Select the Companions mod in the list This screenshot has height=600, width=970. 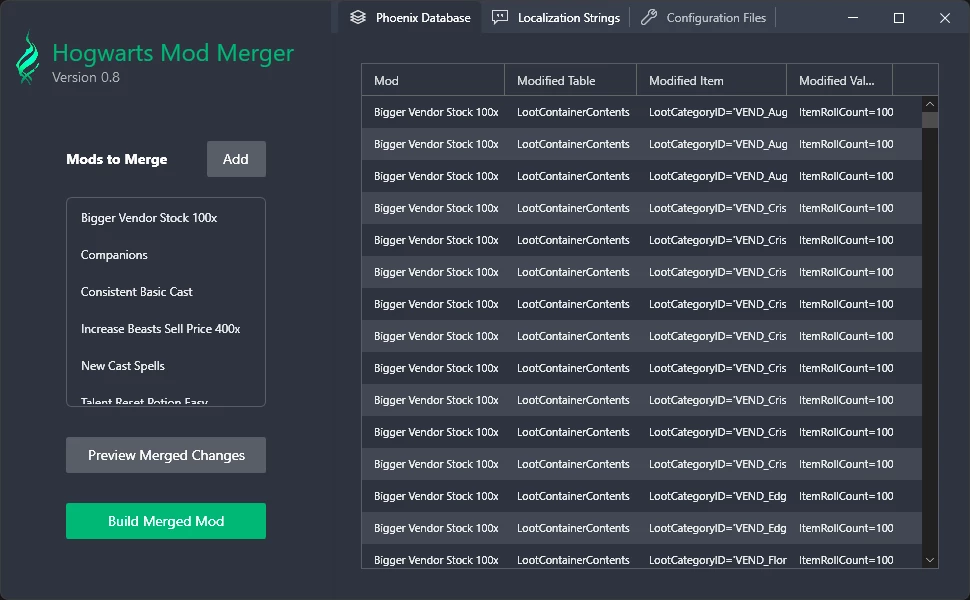pos(114,255)
